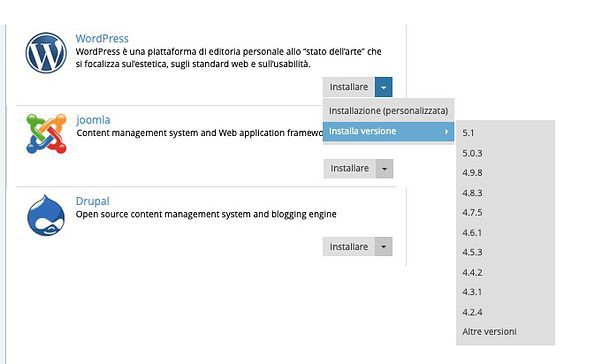
Task: Expand the Drupal install options arrow
Action: [384, 247]
